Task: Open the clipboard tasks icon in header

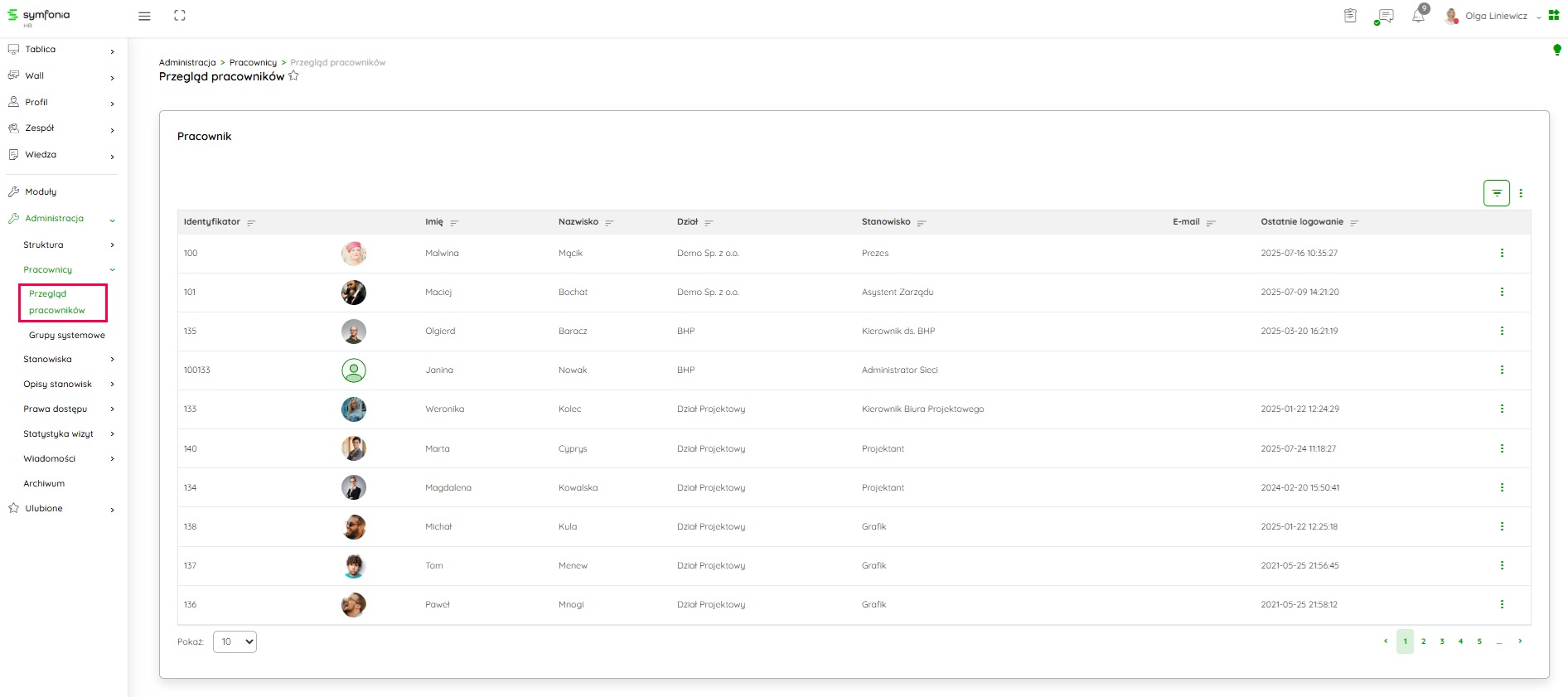Action: point(1350,16)
